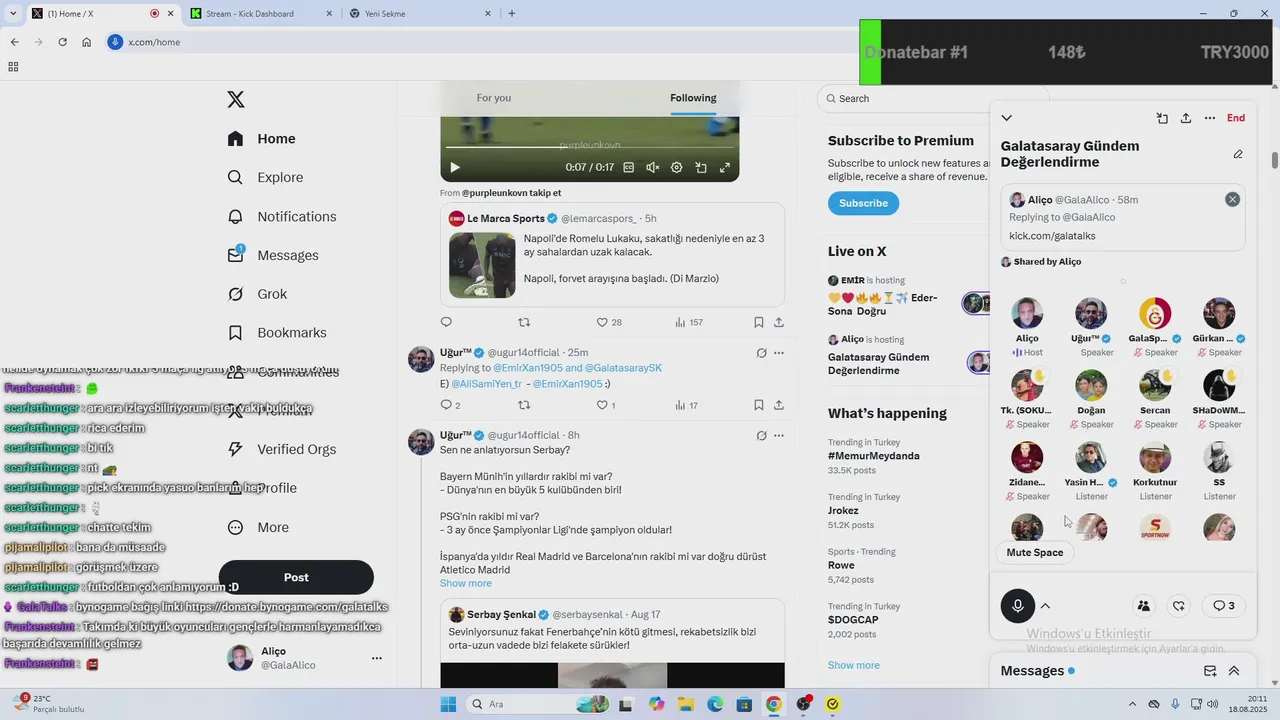Image resolution: width=1280 pixels, height=720 pixels.
Task: Open Uğur speaker avatar in Space
Action: 1091,313
